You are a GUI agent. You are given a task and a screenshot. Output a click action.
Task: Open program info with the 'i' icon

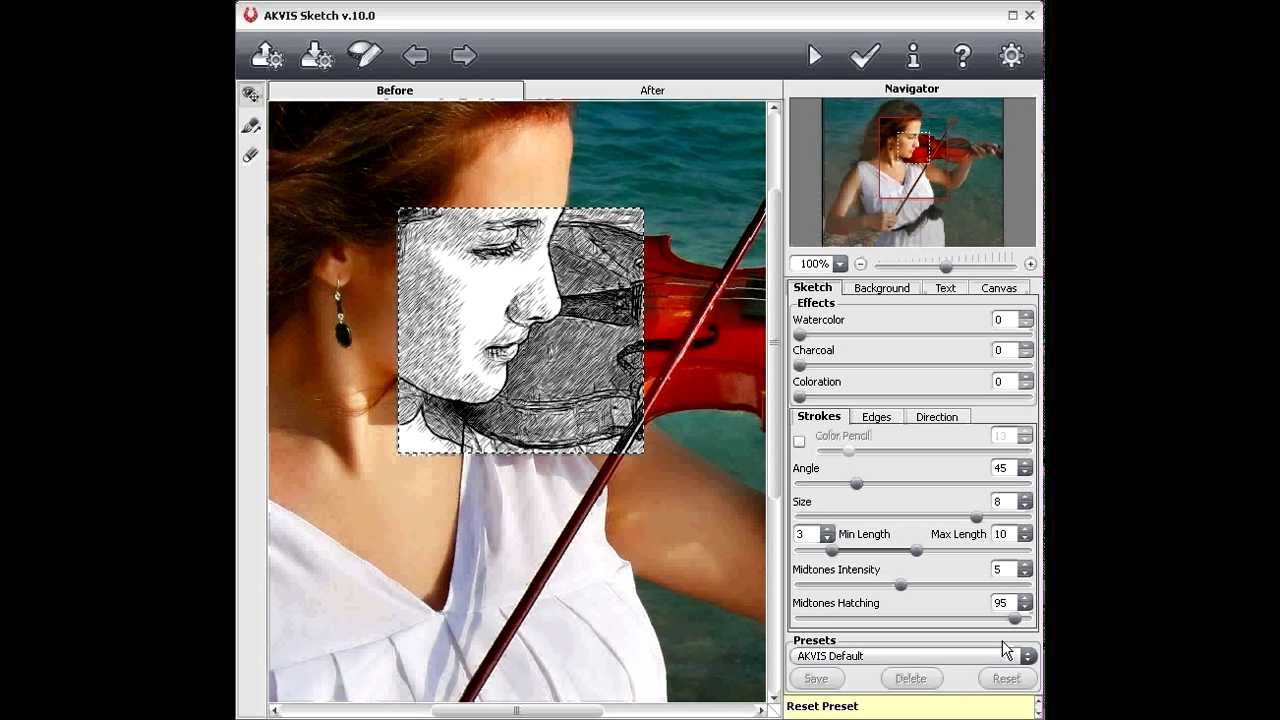[913, 55]
